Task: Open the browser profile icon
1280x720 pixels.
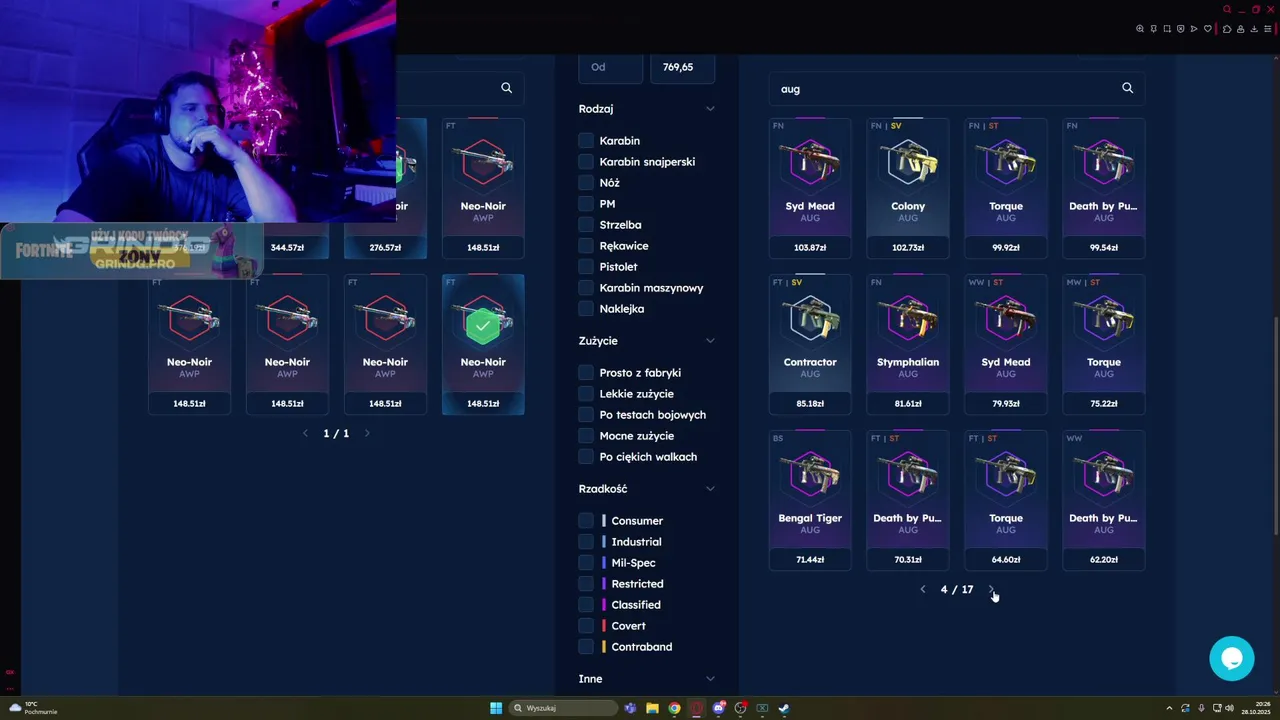Action: coord(1240,29)
